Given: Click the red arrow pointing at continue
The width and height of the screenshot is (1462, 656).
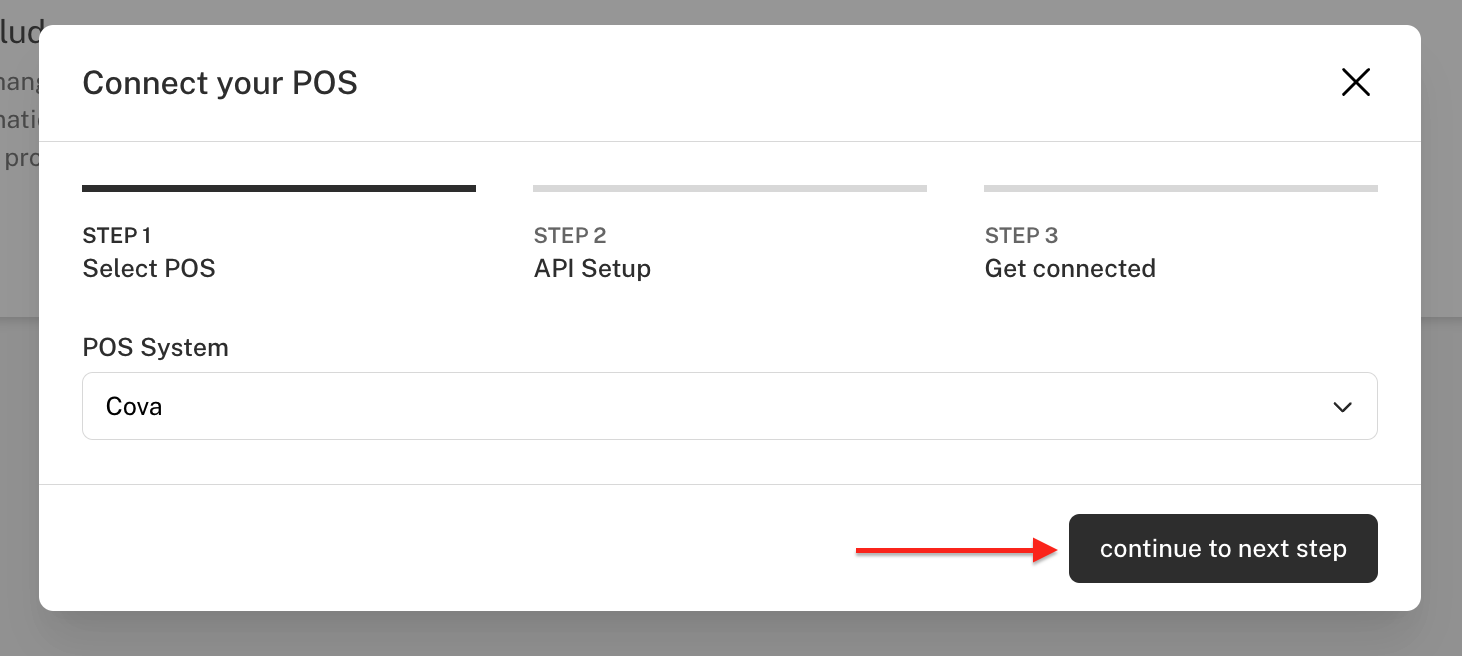Looking at the screenshot, I should 957,549.
